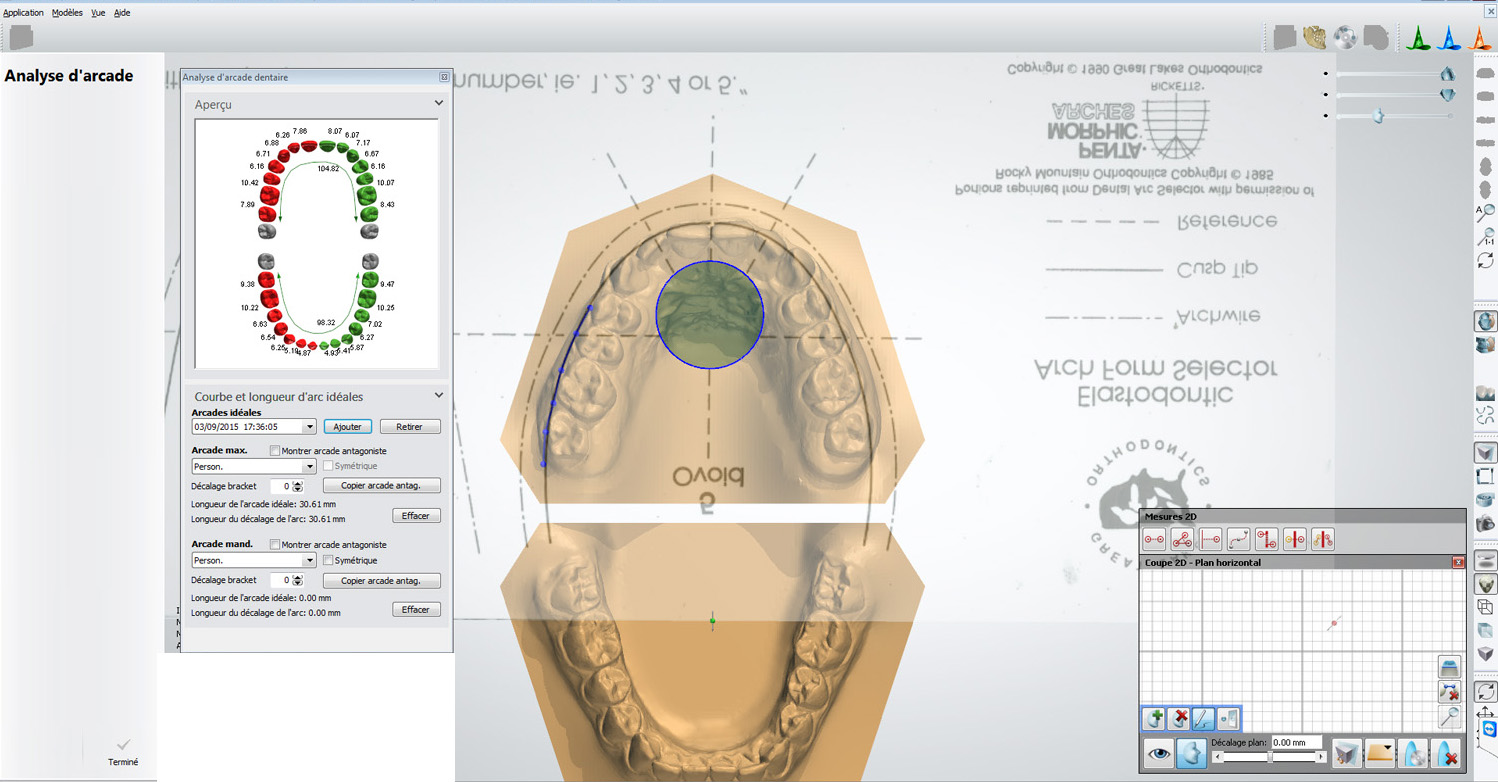This screenshot has width=1498, height=782.
Task: Click the Retirer button
Action: click(x=410, y=427)
